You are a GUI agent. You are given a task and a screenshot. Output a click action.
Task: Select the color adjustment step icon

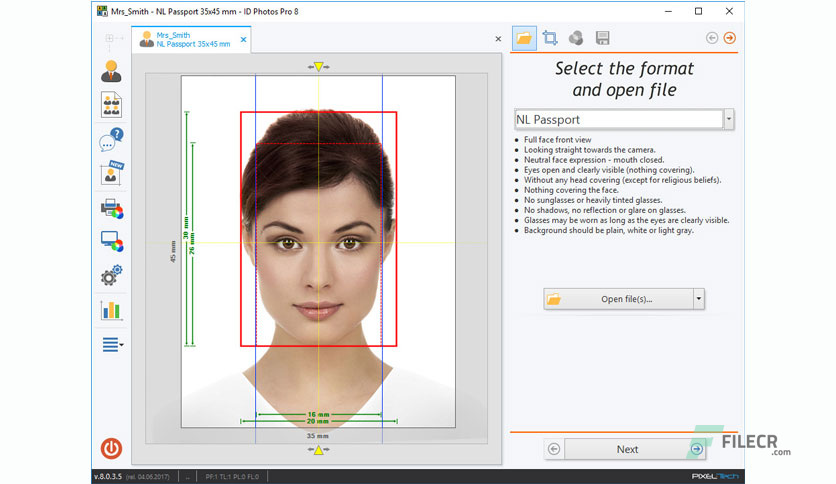576,38
